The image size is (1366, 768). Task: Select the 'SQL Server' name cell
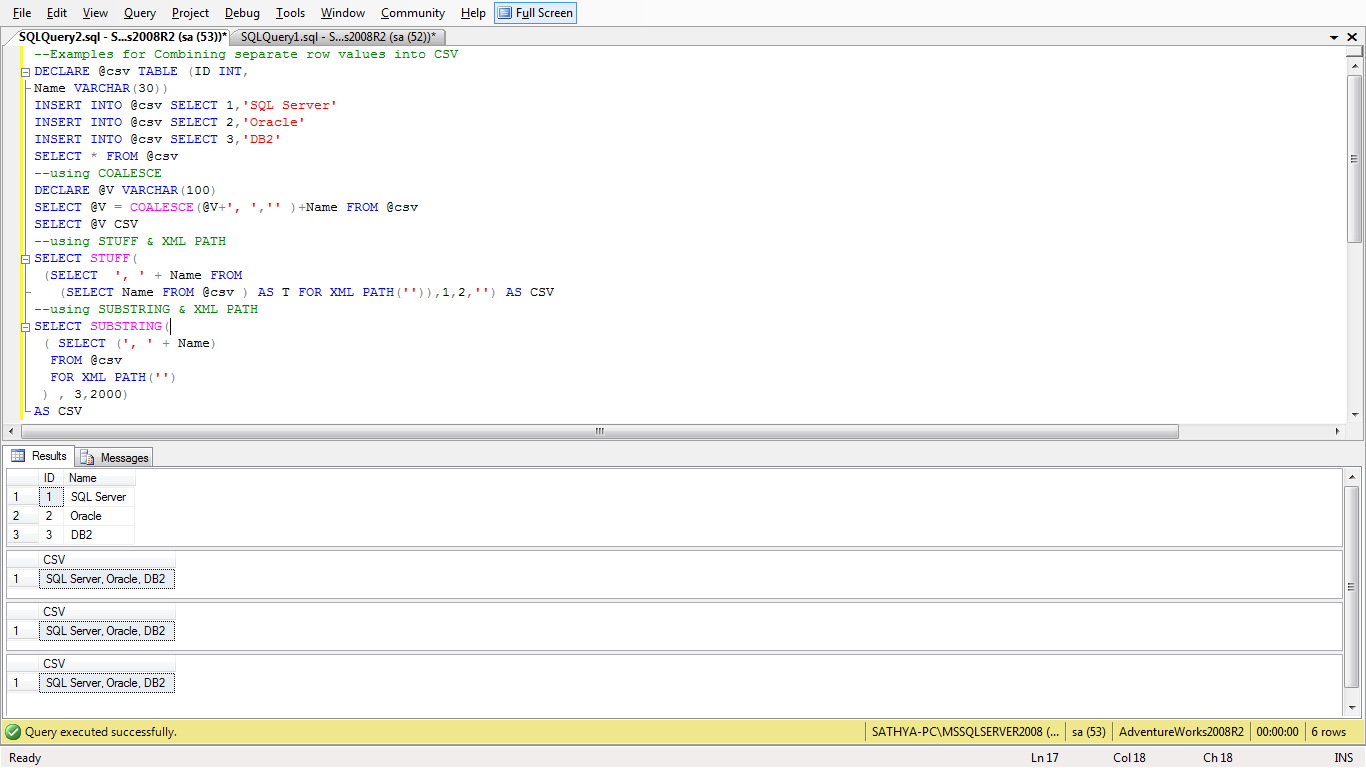pos(99,496)
